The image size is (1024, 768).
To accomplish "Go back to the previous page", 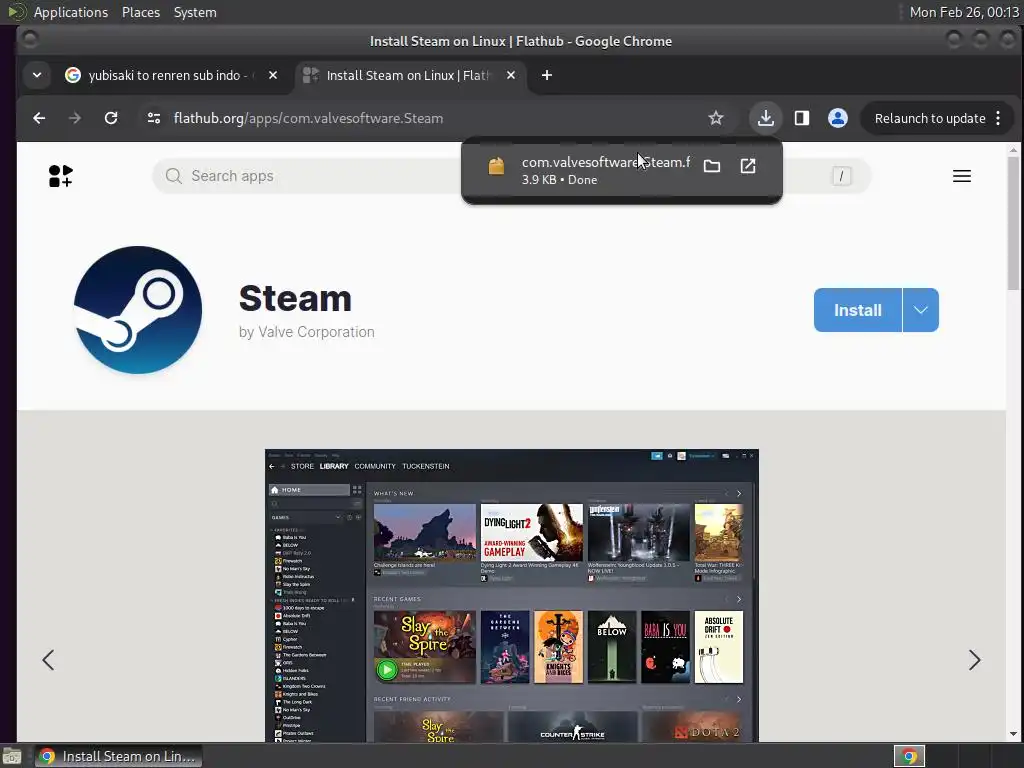I will pos(39,118).
